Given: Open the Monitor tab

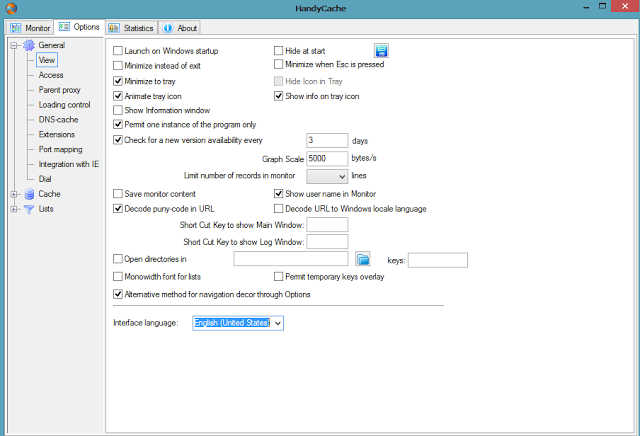Looking at the screenshot, I should [30, 28].
